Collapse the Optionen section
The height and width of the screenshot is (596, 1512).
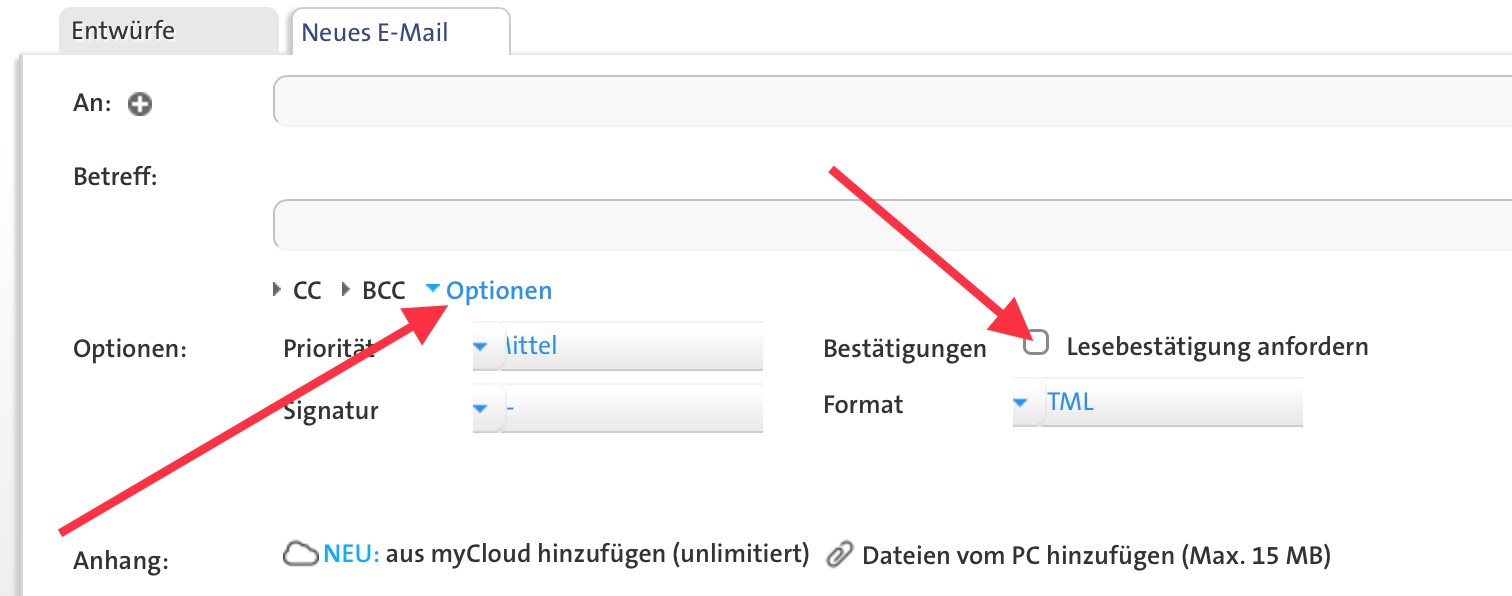(433, 289)
